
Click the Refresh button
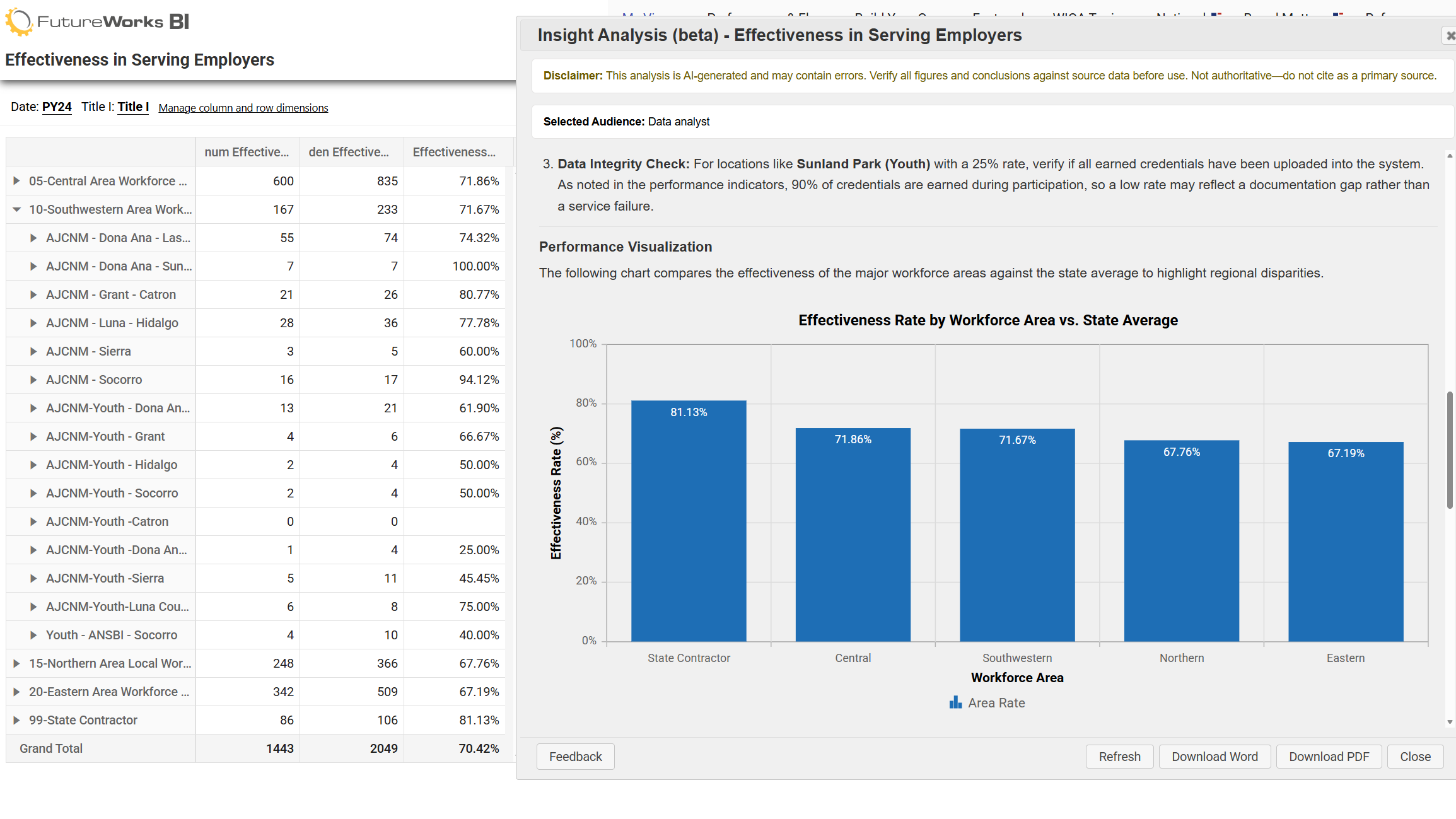pos(1119,757)
